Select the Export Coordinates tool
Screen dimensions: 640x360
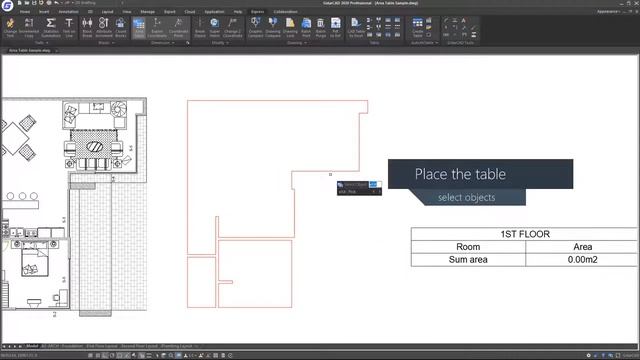(157, 28)
